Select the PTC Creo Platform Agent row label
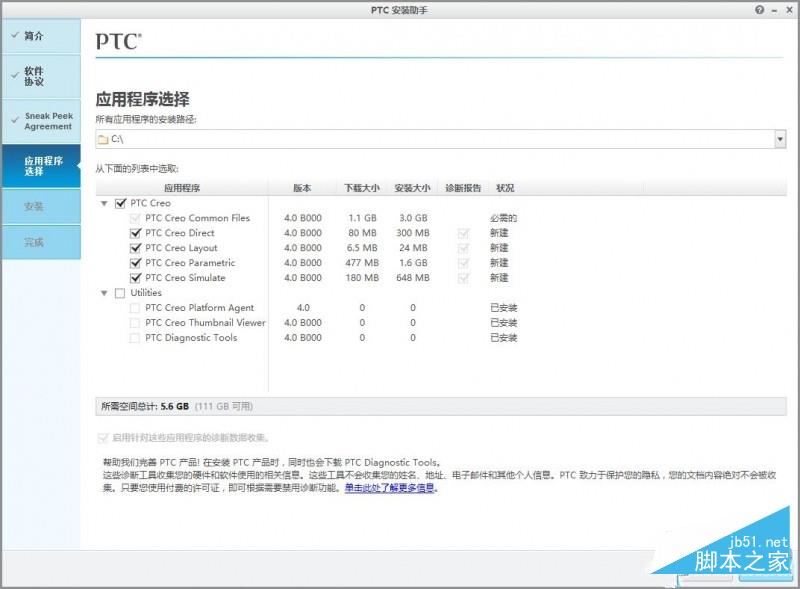The image size is (800, 589). point(199,308)
